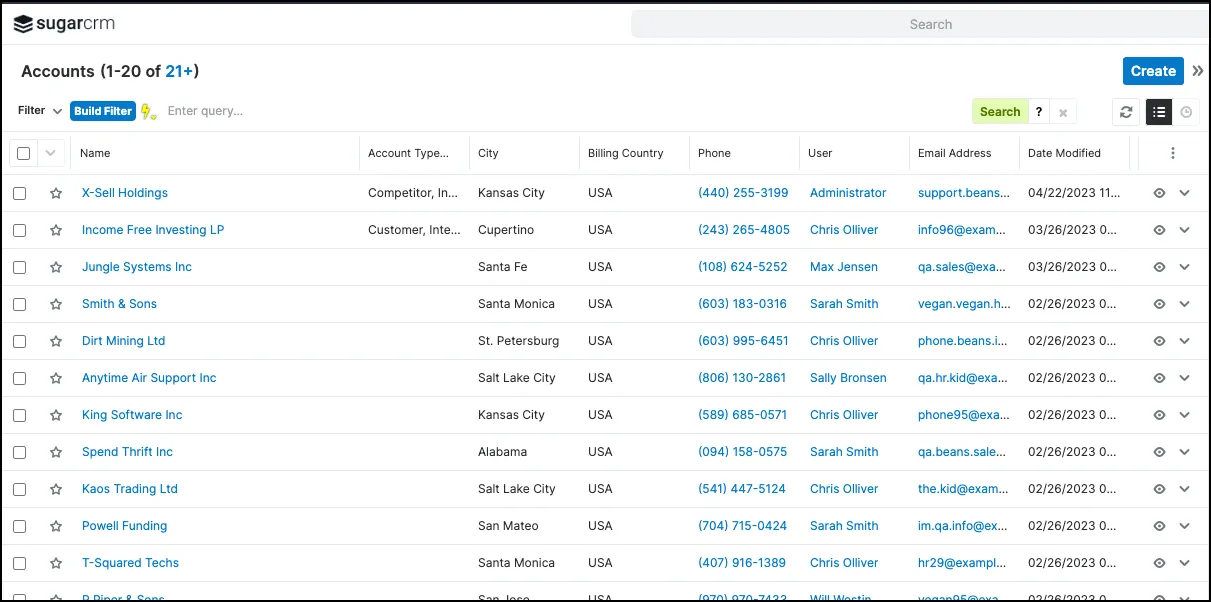Image resolution: width=1211 pixels, height=602 pixels.
Task: Check the X-Sell Holdings row checkbox
Action: coord(20,193)
